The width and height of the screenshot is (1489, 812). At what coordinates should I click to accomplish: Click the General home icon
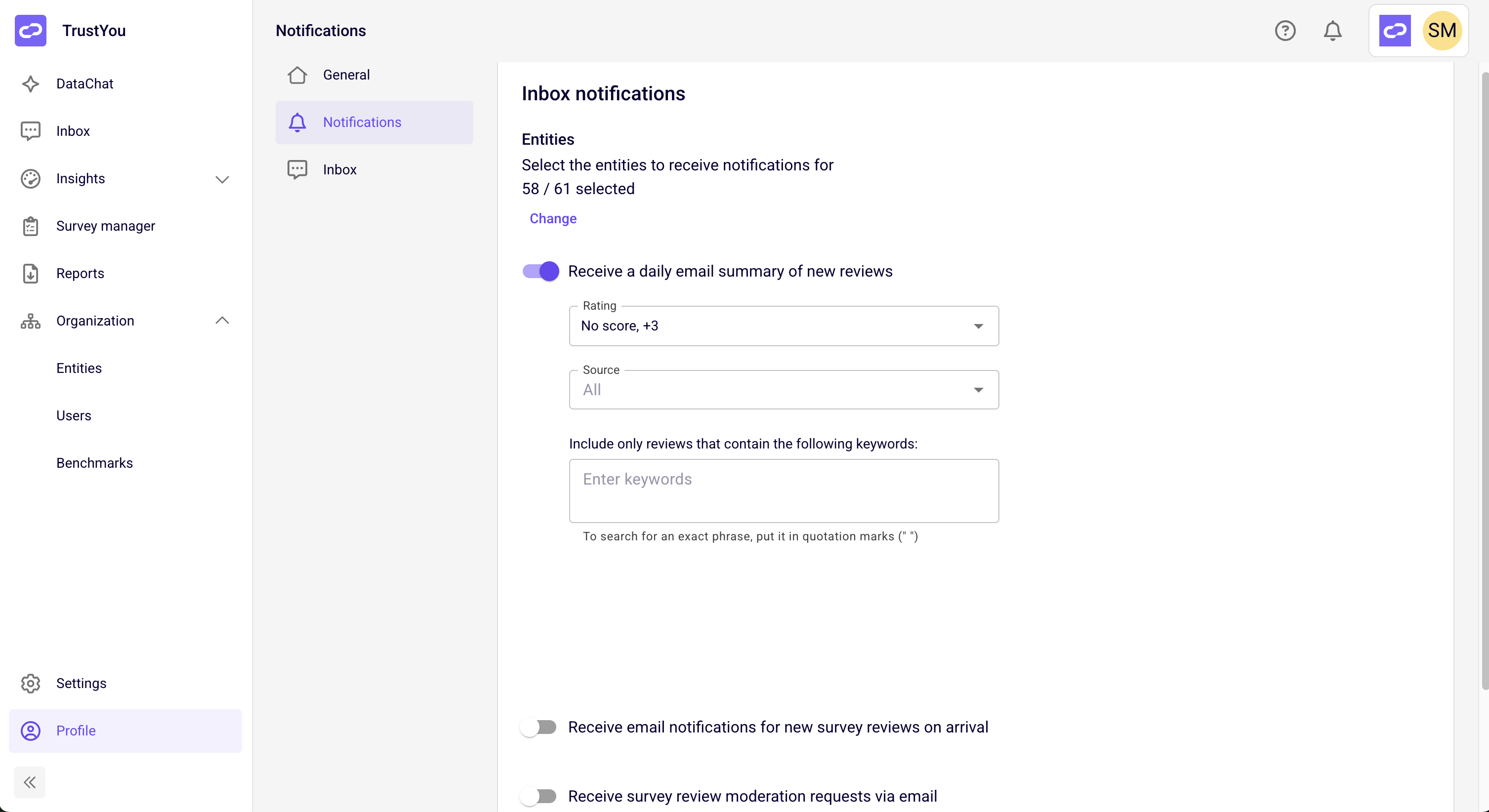tap(297, 75)
